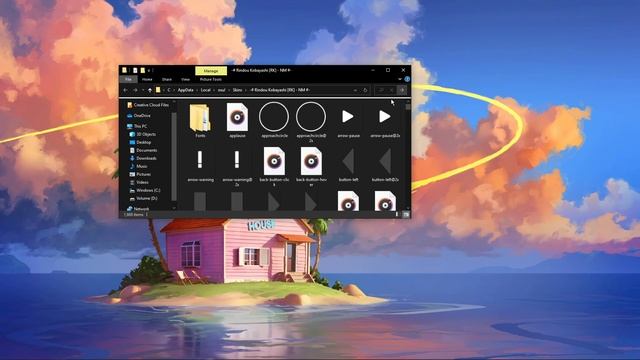Image resolution: width=640 pixels, height=360 pixels.
Task: Open the Fonts folder
Action: (x=200, y=120)
